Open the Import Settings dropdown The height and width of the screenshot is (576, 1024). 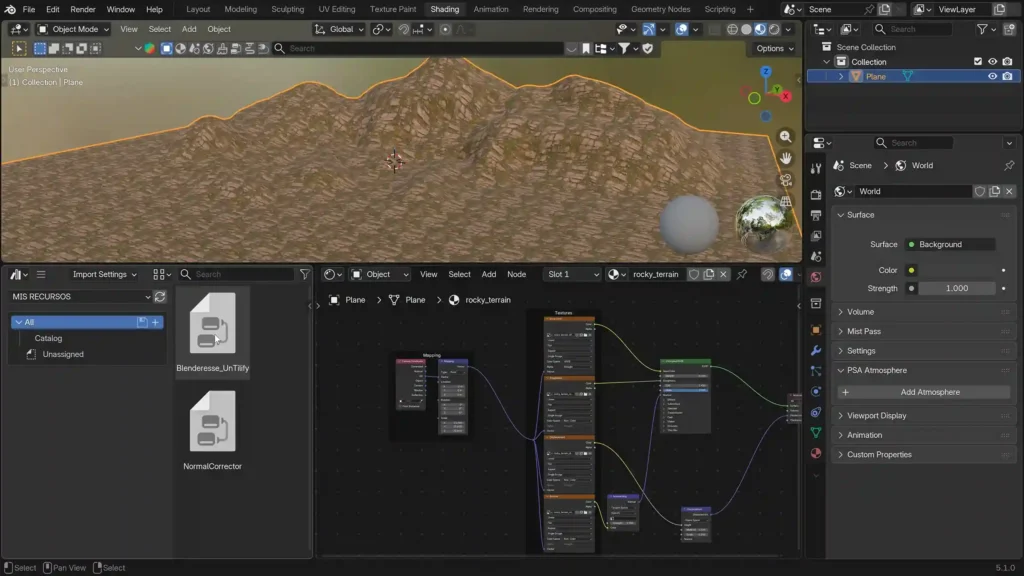[104, 274]
